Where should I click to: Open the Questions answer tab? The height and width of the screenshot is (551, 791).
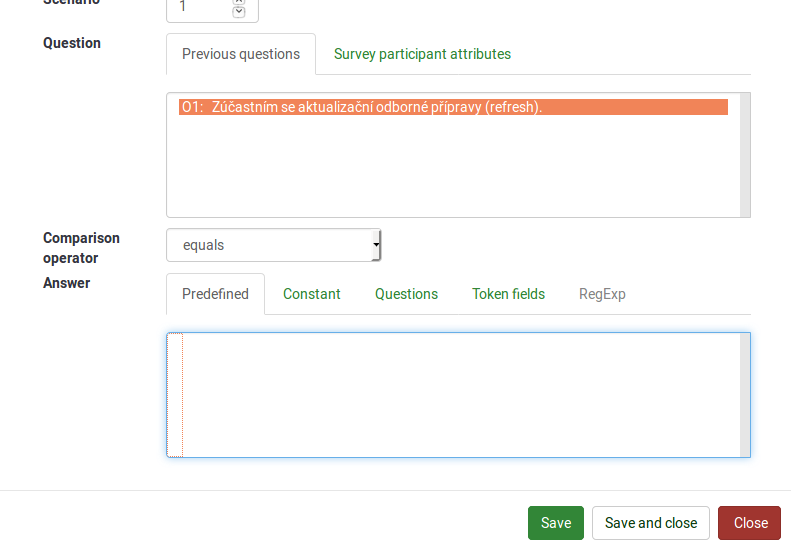point(406,294)
